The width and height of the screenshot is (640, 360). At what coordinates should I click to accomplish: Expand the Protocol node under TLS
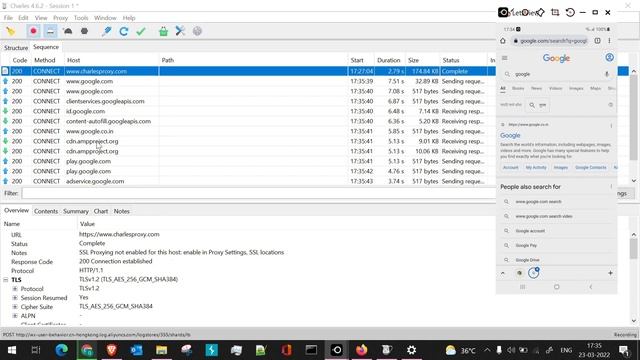15,289
